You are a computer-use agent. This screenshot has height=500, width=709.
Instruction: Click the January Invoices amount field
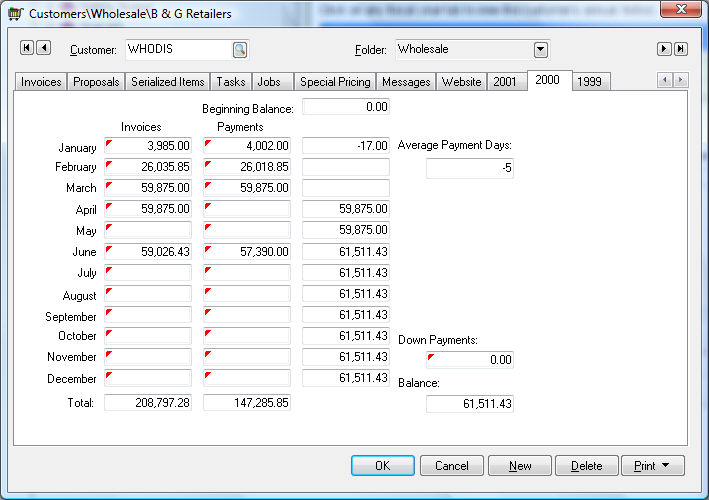coord(148,147)
